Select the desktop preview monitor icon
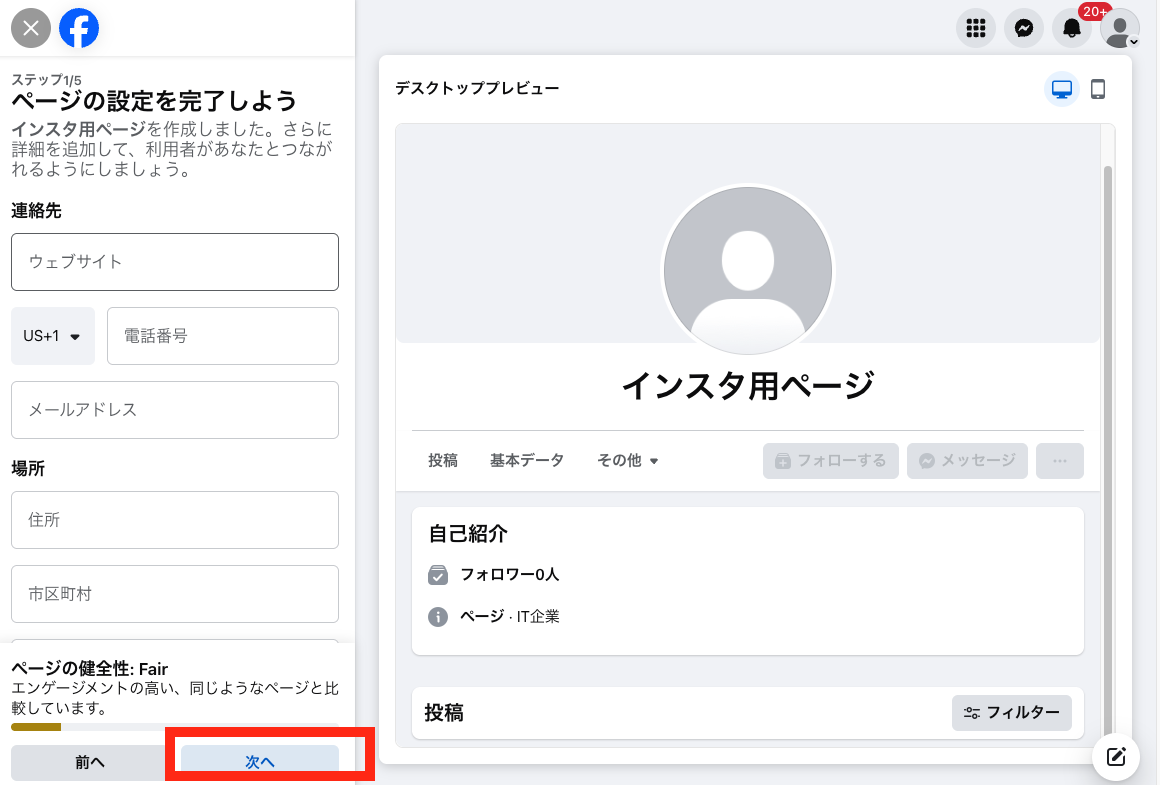Viewport: 1160px width, 785px height. [x=1061, y=89]
